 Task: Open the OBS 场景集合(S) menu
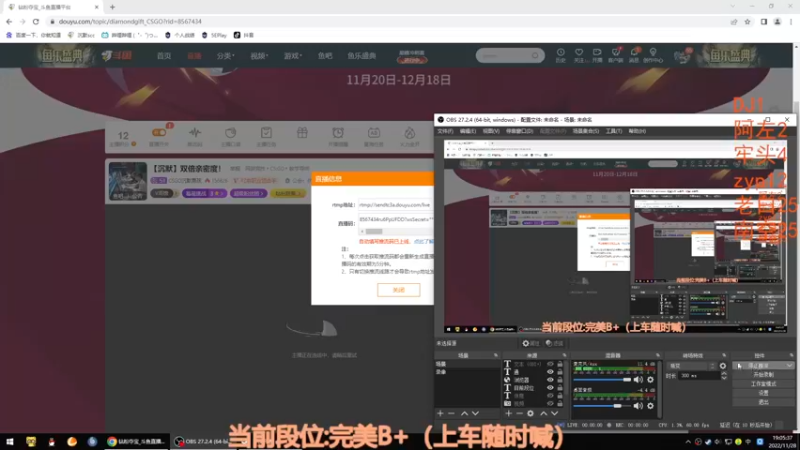click(x=586, y=131)
